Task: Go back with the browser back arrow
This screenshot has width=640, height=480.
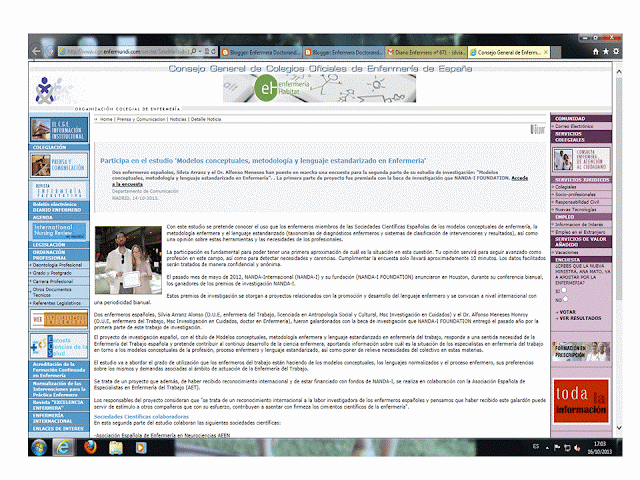Action: [x=36, y=51]
